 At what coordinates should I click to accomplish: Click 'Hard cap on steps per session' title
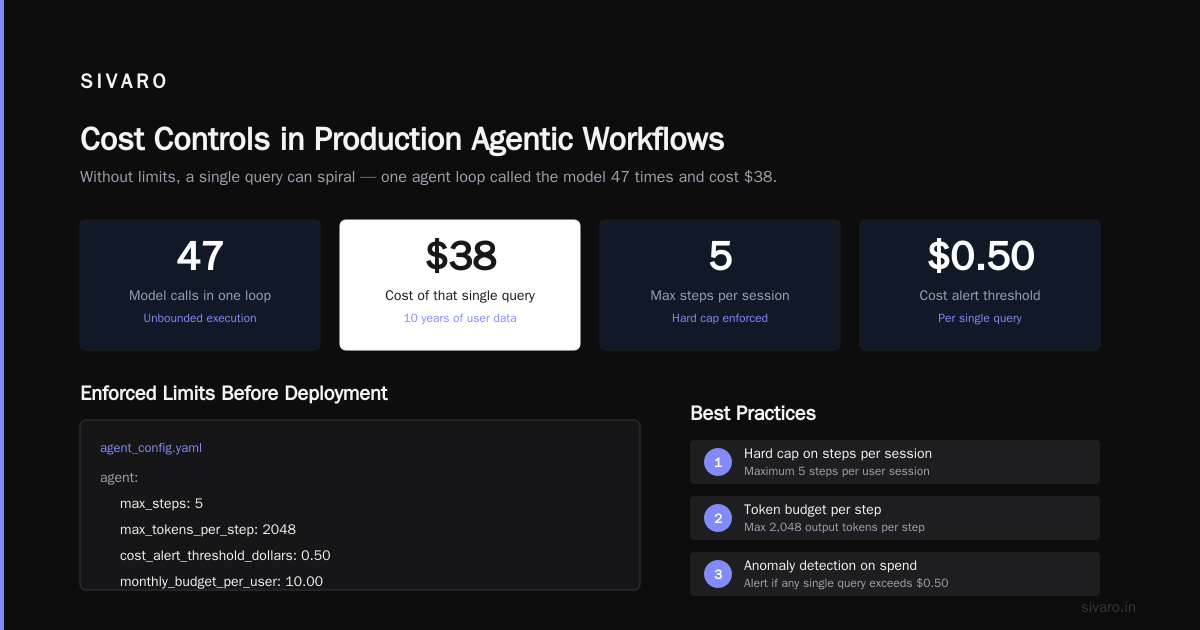[x=838, y=454]
